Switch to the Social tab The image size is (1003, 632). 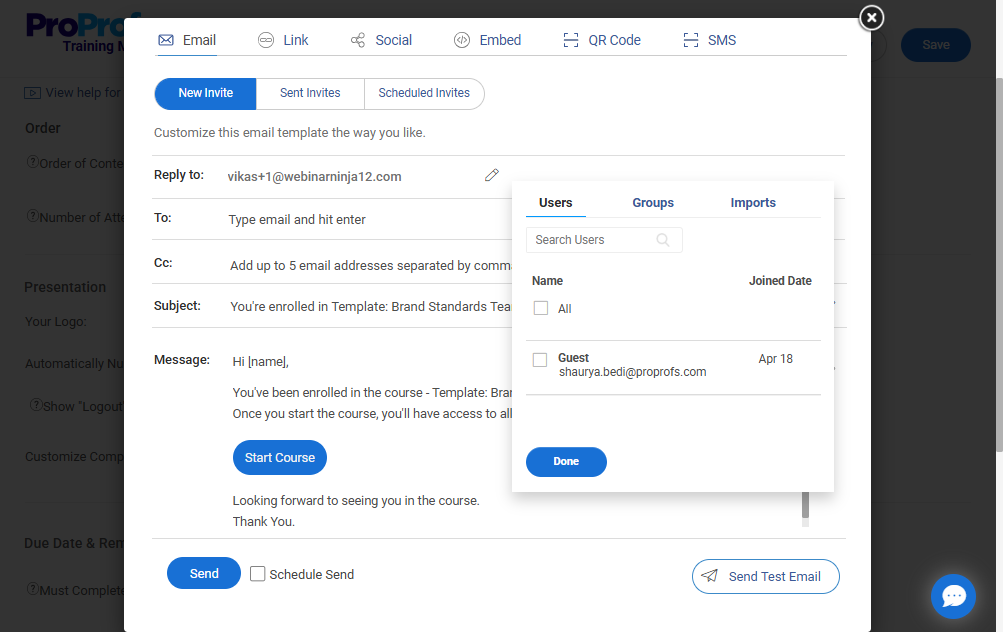(x=381, y=40)
